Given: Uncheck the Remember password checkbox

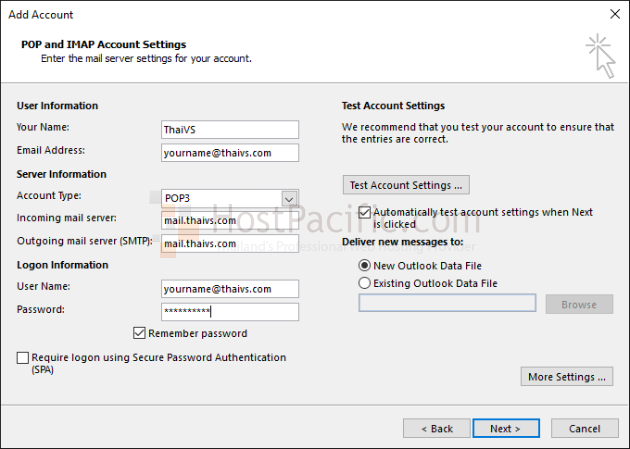Looking at the screenshot, I should tap(139, 333).
